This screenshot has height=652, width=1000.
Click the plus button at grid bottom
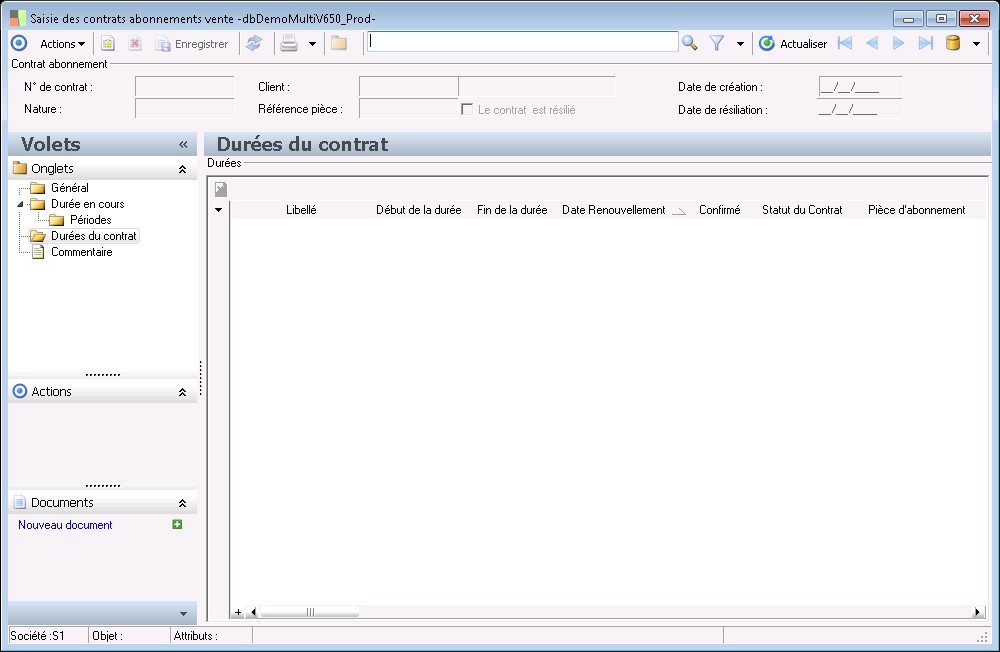(237, 612)
